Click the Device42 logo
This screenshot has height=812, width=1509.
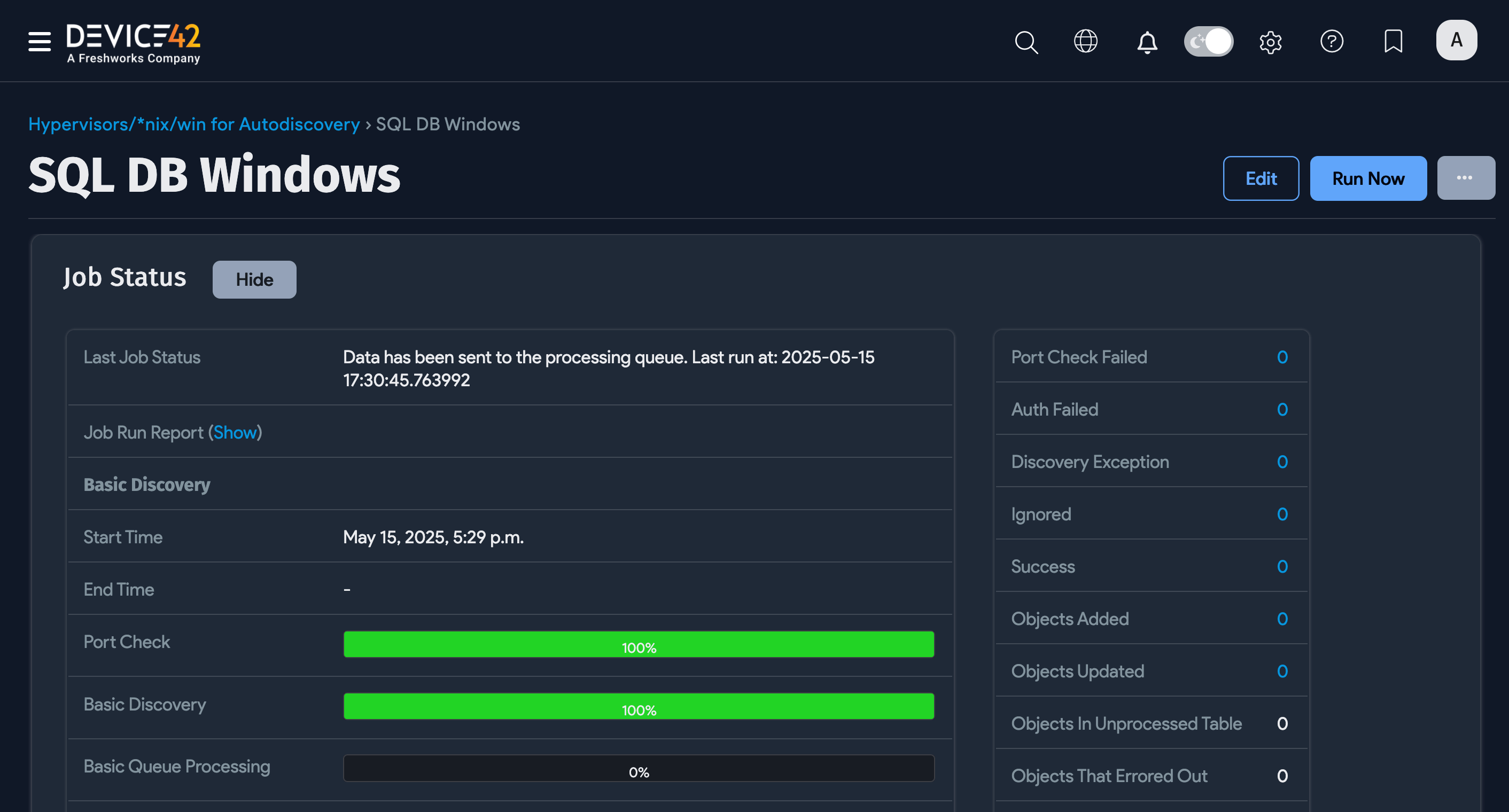tap(134, 42)
